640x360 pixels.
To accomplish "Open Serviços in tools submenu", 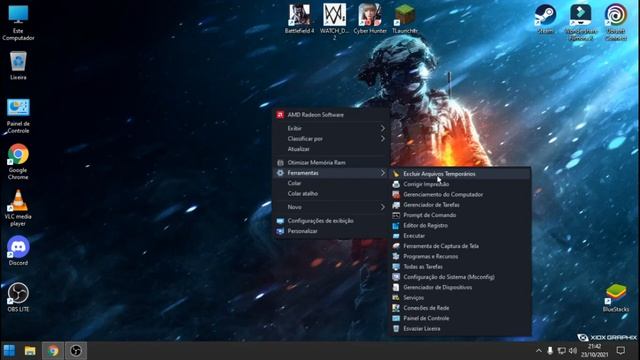I will click(460, 298).
